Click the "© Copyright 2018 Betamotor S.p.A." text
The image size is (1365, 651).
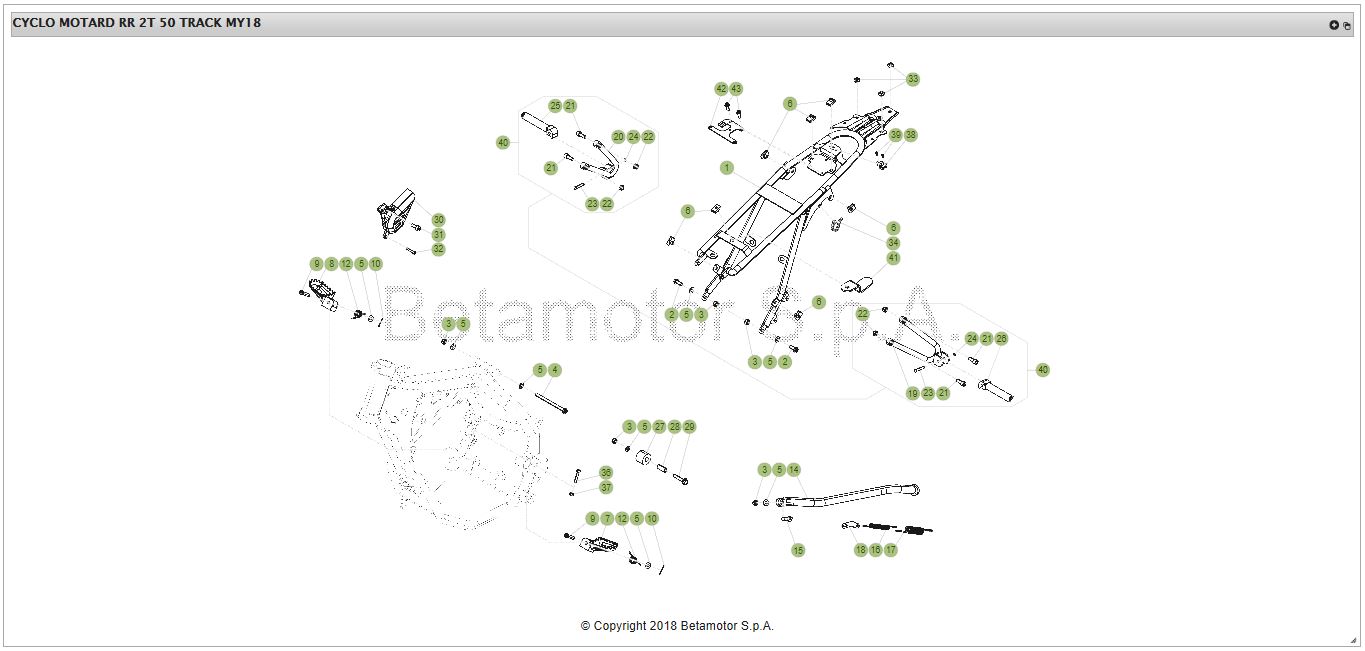tap(677, 626)
